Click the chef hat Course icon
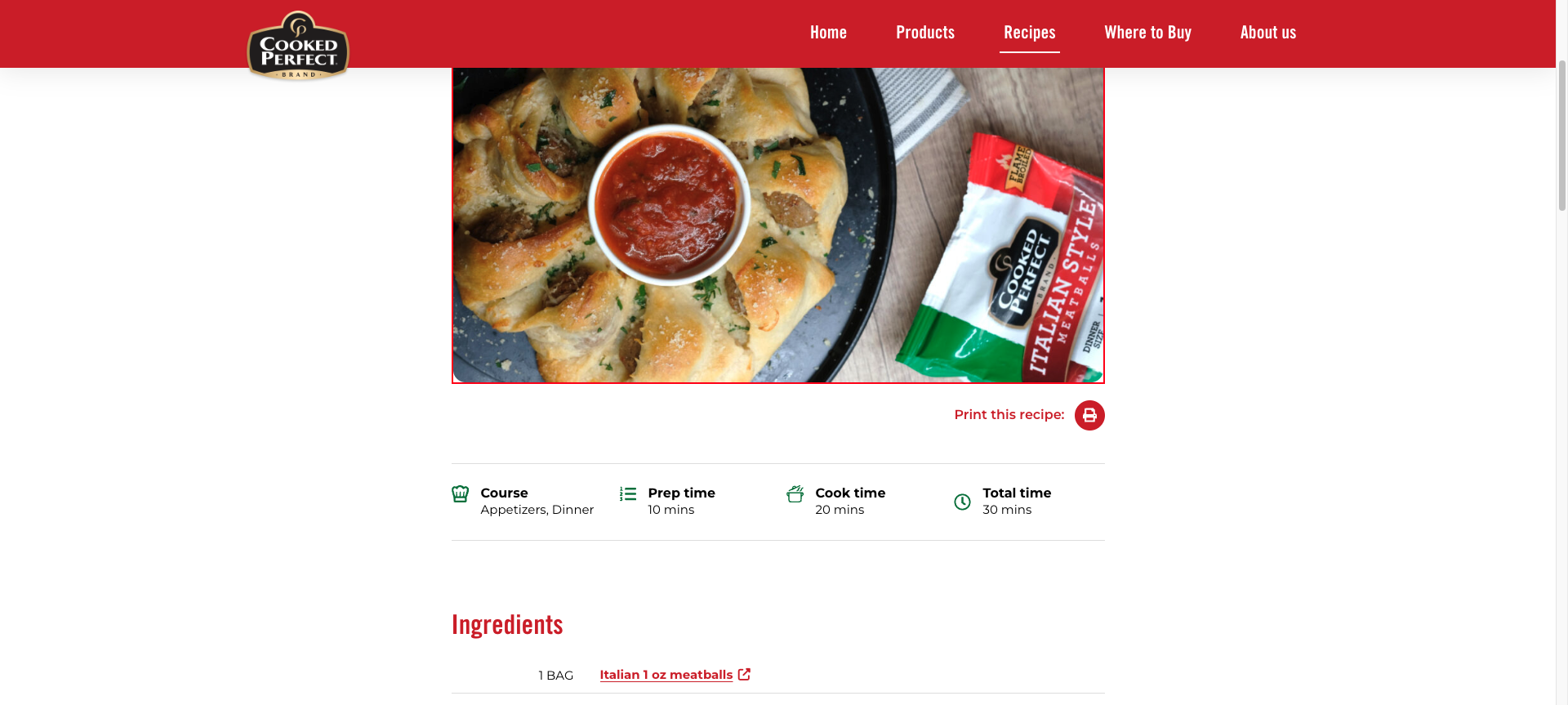The width and height of the screenshot is (1568, 705). [x=461, y=494]
